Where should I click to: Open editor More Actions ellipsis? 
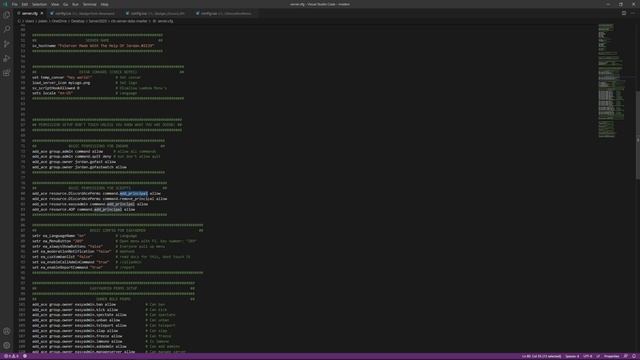[x=633, y=13]
